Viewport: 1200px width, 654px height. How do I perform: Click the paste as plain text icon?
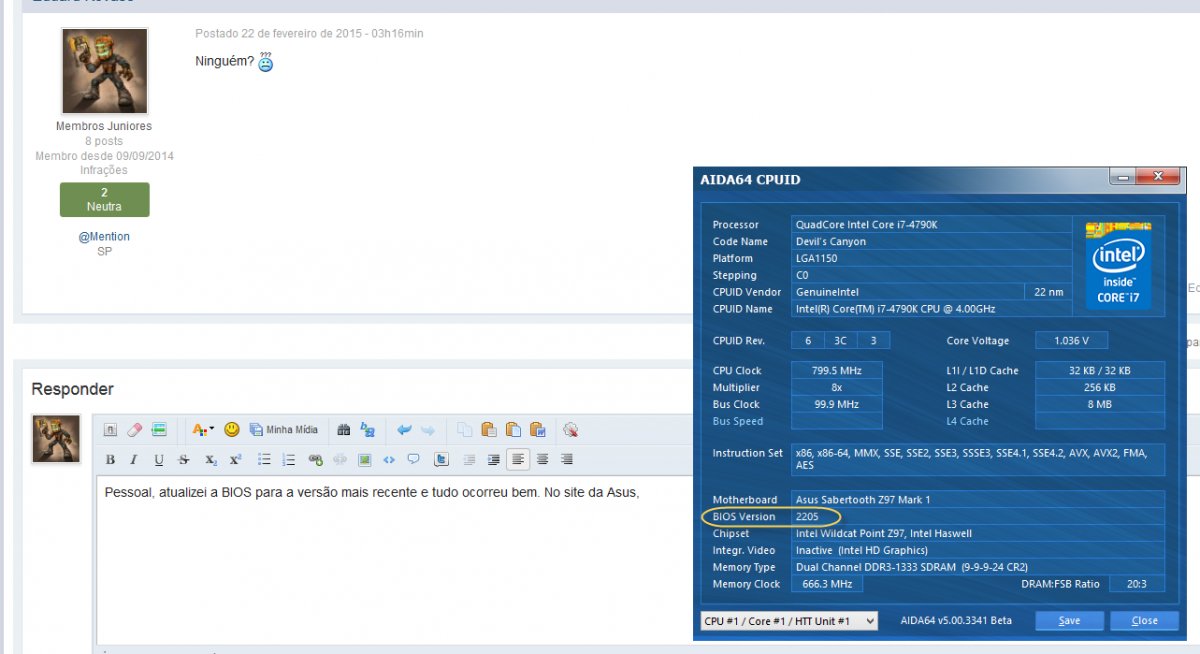coord(513,430)
